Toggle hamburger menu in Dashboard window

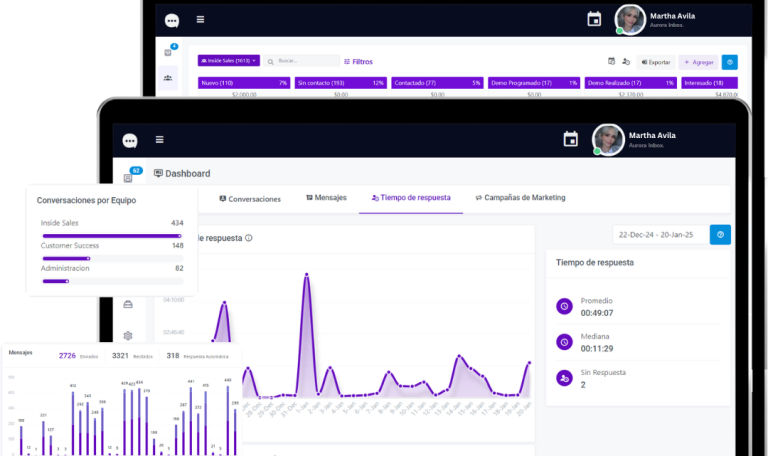tap(160, 140)
